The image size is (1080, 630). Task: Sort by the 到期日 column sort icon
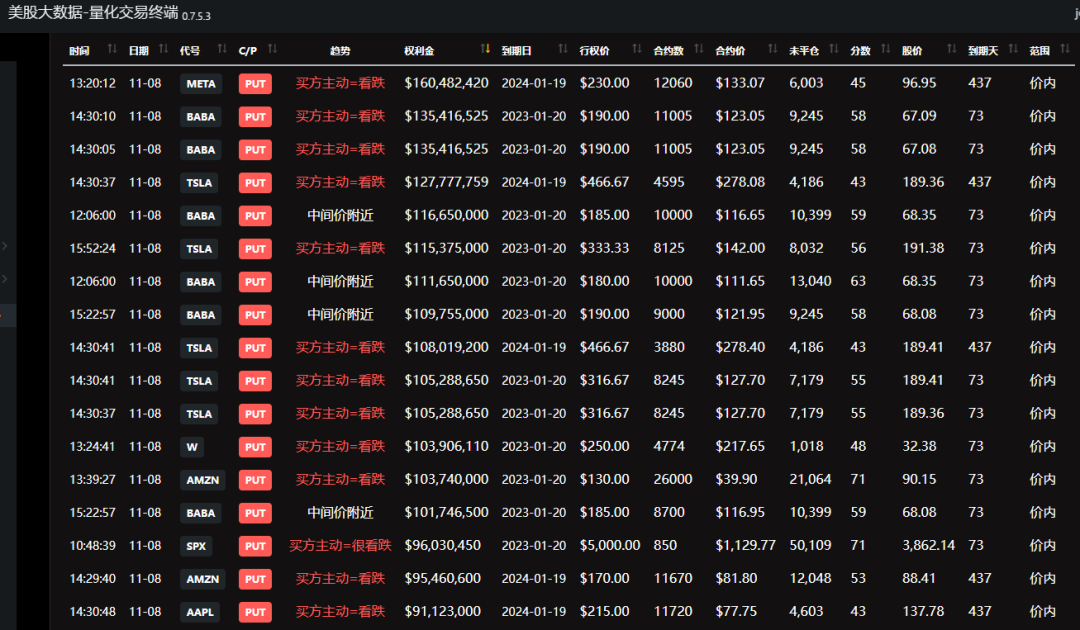point(563,49)
